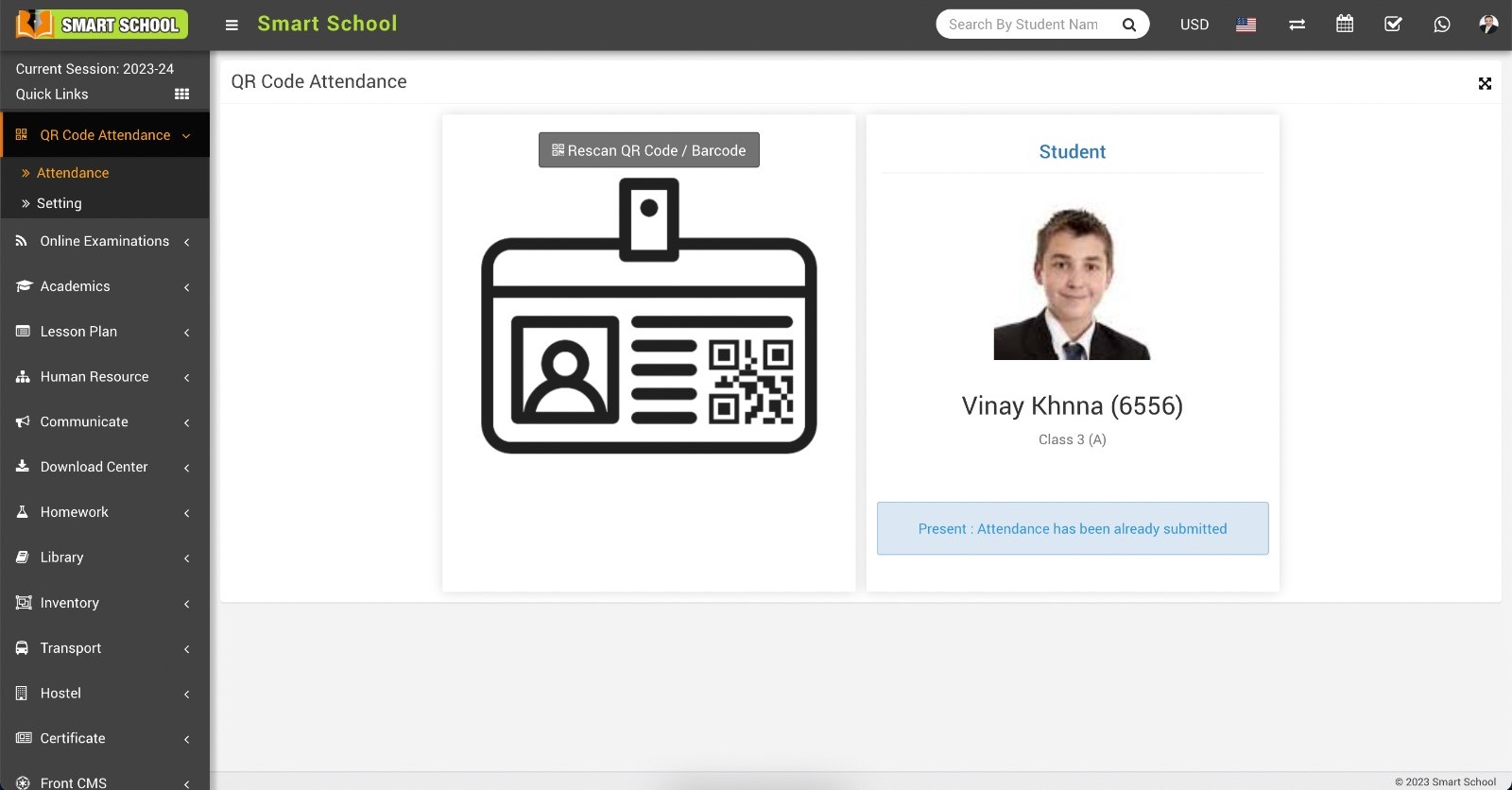Expand the Academics menu

[104, 286]
